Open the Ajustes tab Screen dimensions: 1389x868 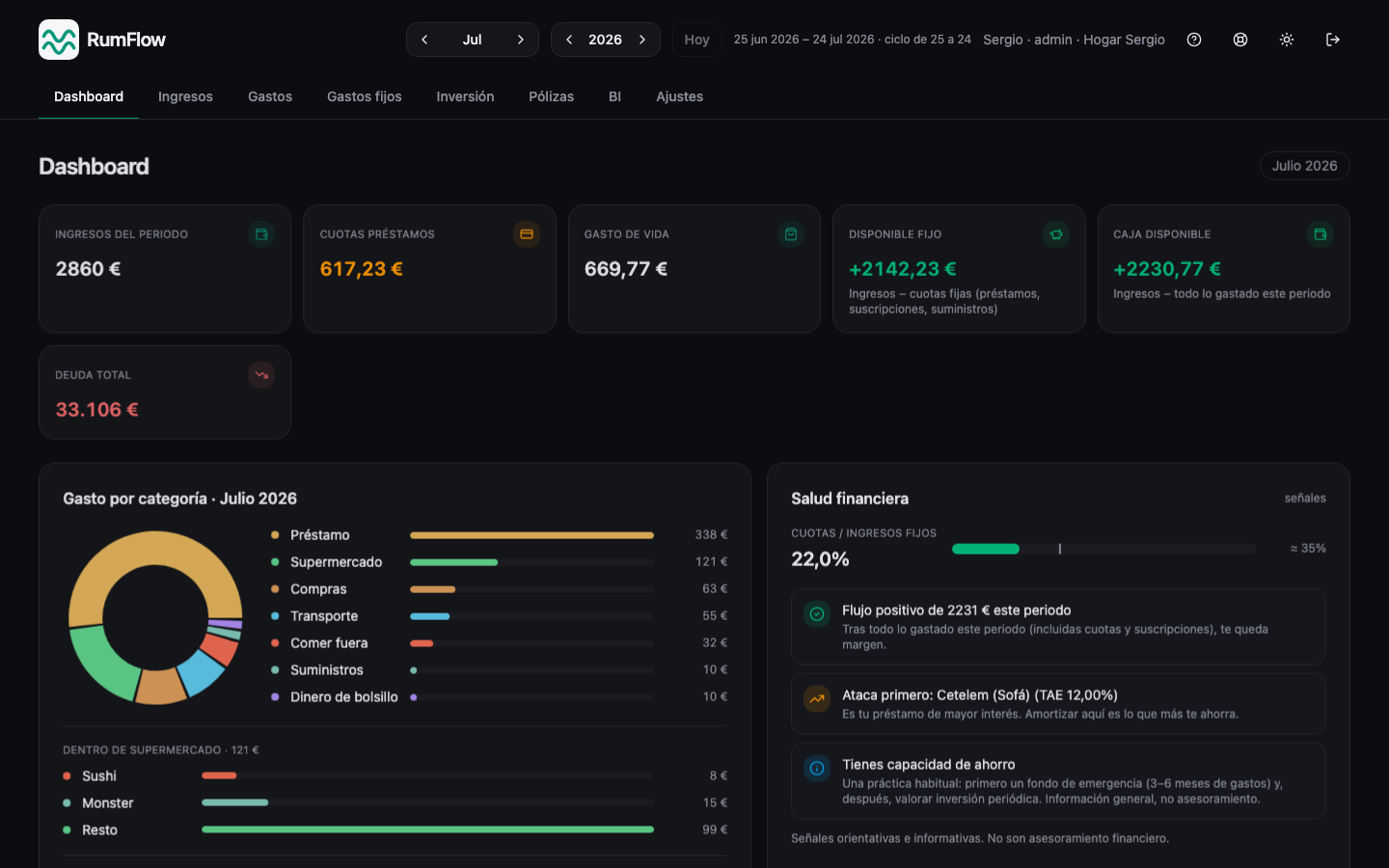tap(680, 96)
